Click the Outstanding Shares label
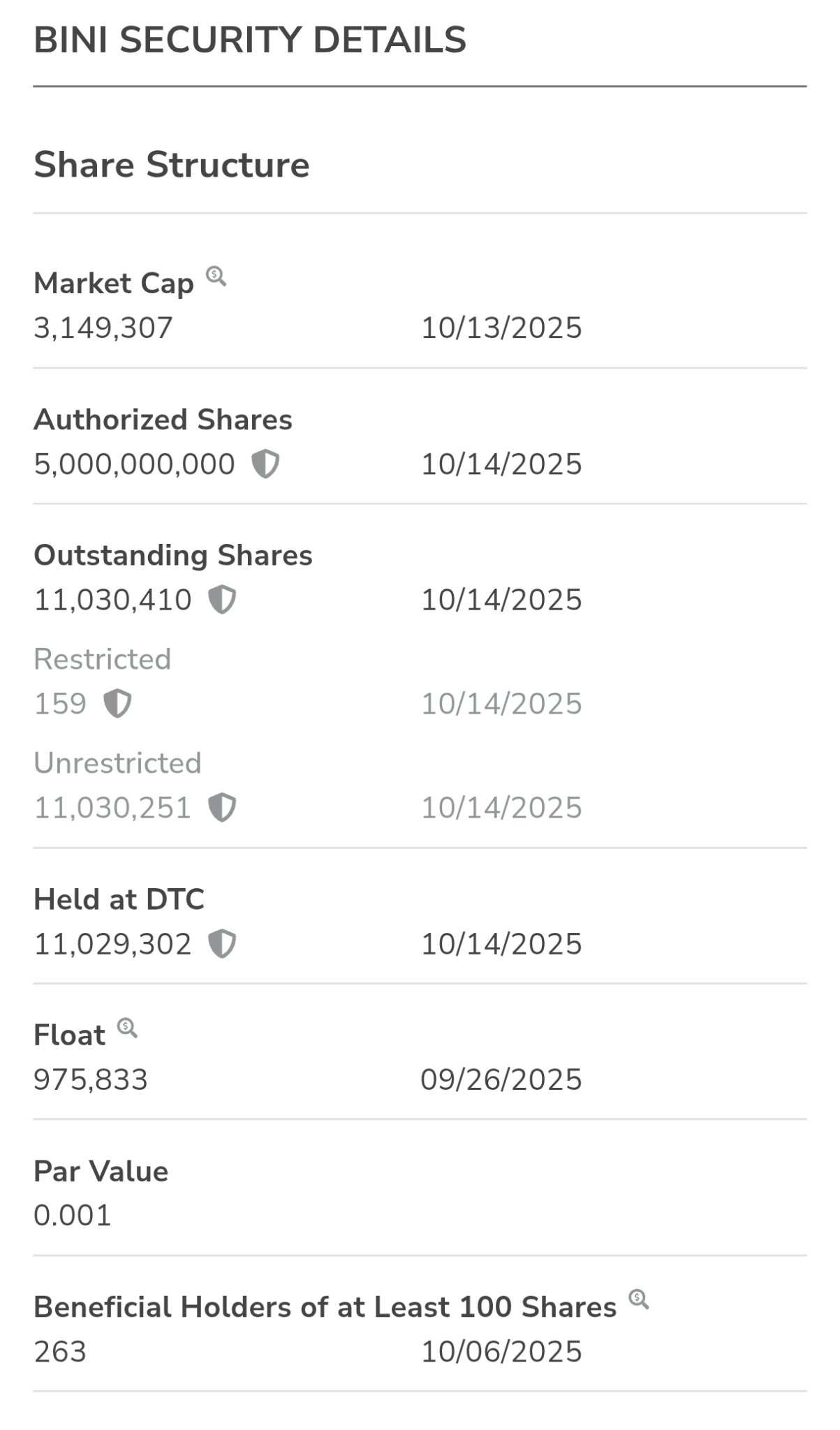The height and width of the screenshot is (1430, 840). [x=173, y=555]
